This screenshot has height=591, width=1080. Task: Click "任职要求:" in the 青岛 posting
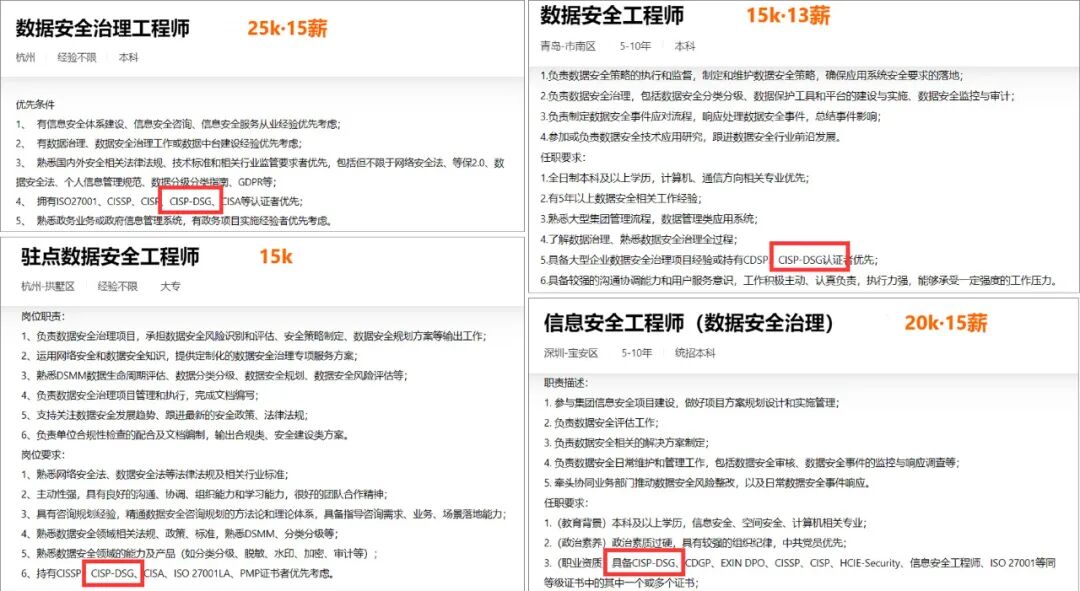563,158
